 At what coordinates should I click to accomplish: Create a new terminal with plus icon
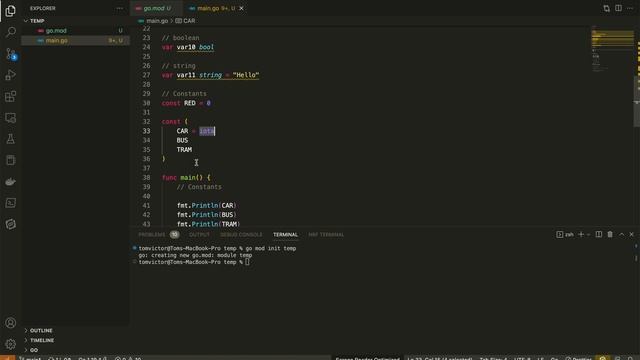(x=581, y=234)
